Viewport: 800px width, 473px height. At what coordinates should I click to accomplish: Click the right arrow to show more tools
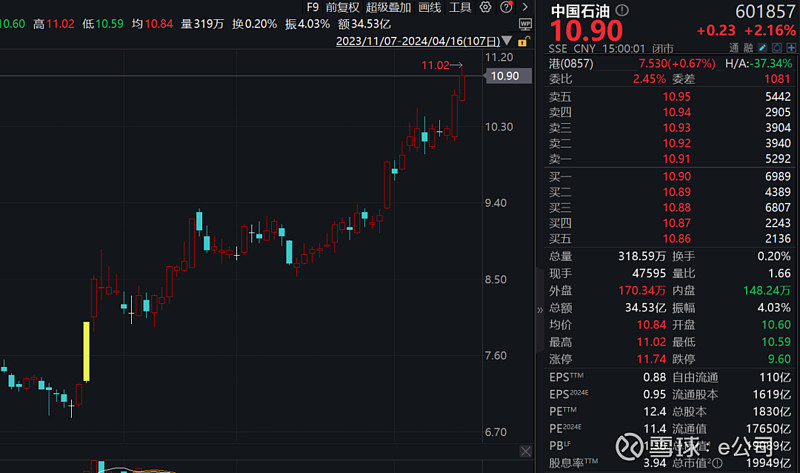click(x=525, y=7)
